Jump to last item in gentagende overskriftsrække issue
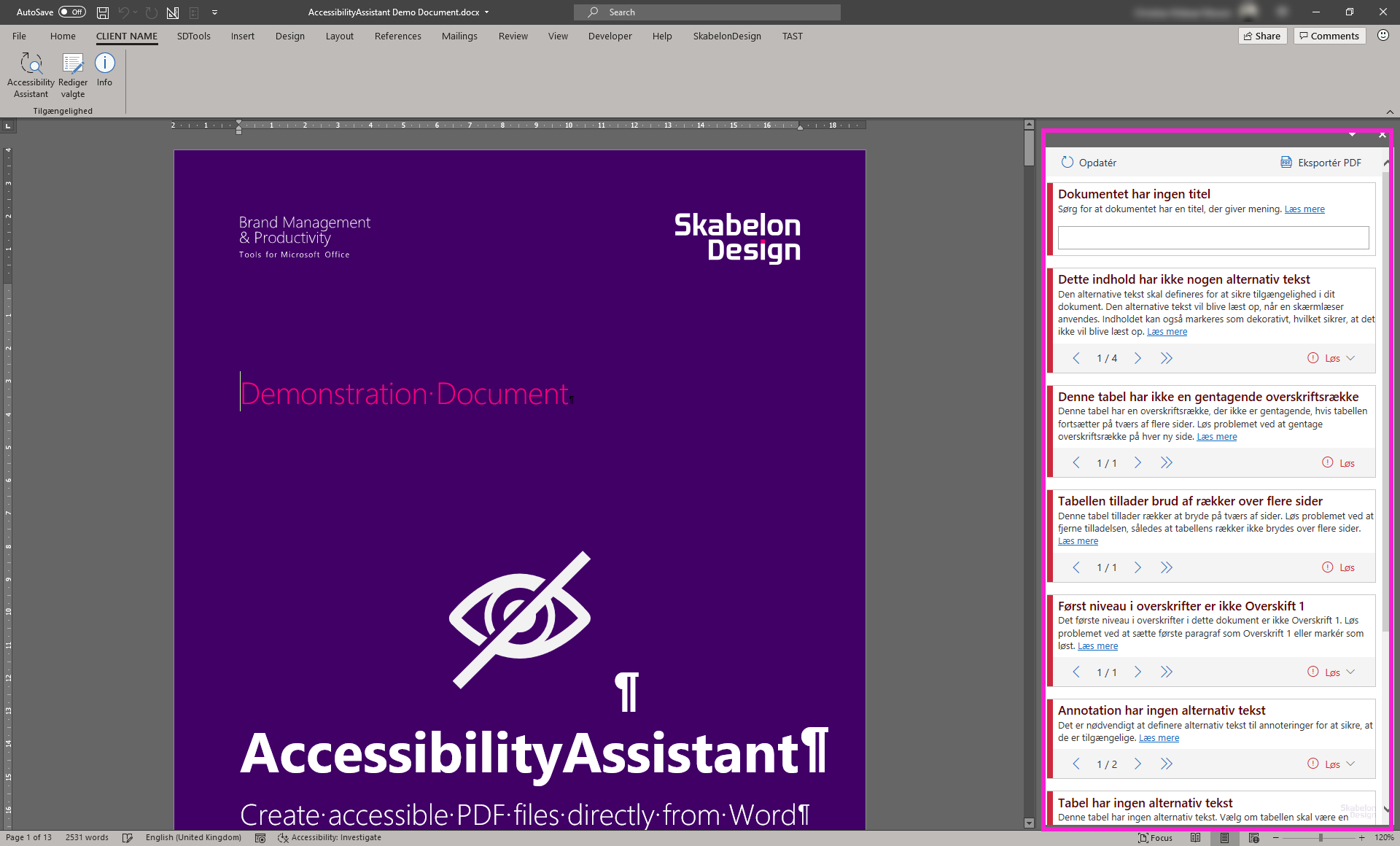The image size is (1400, 846). coord(1167,462)
